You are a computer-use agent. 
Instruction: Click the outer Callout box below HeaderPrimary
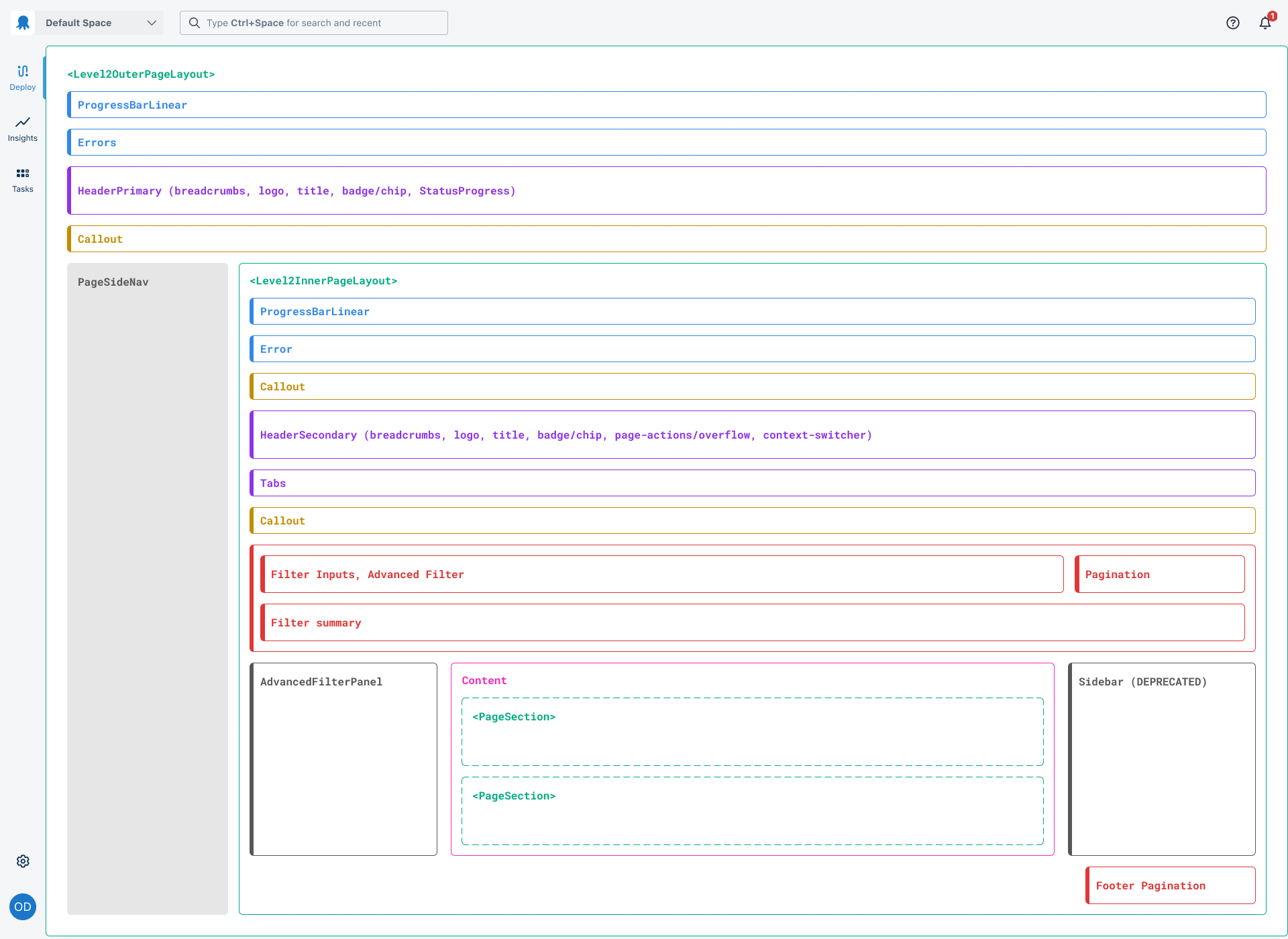667,239
